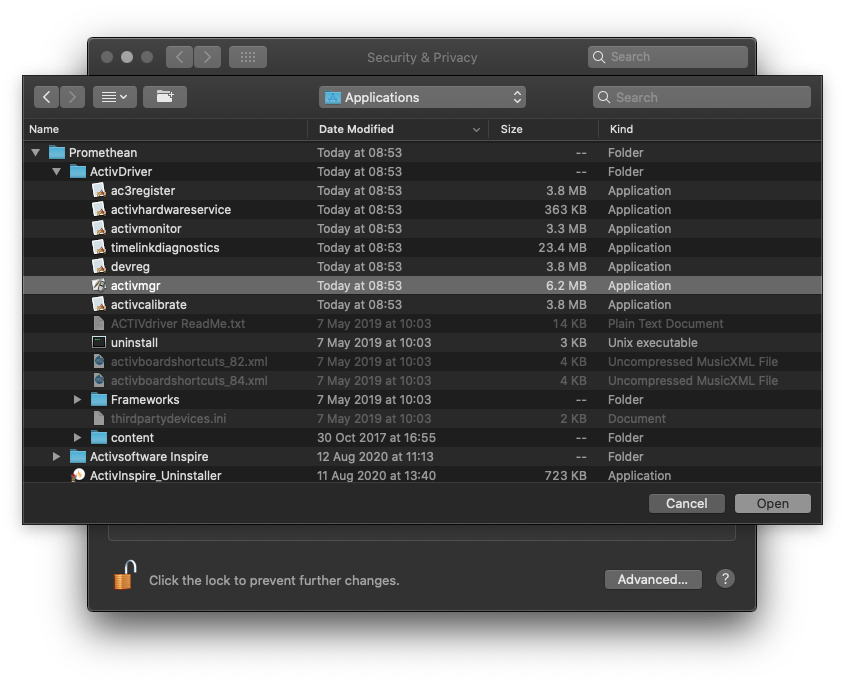845x685 pixels.
Task: Click the new folder icon
Action: pyautogui.click(x=165, y=97)
